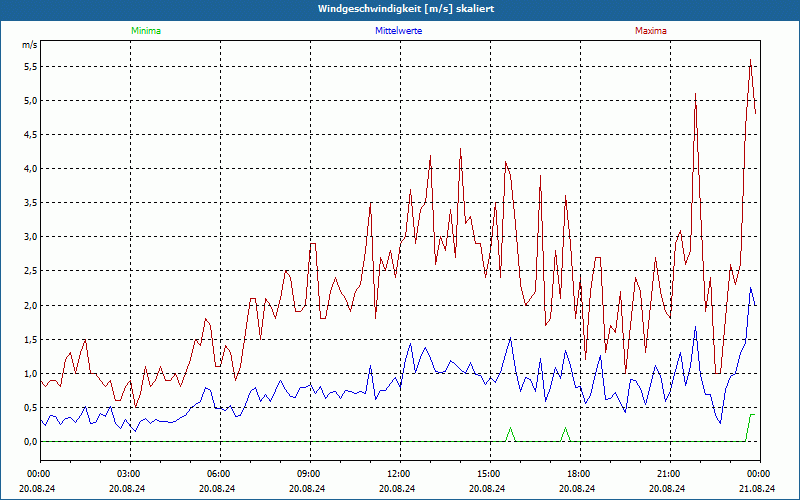Click the 1,5 y-axis value

31,340
